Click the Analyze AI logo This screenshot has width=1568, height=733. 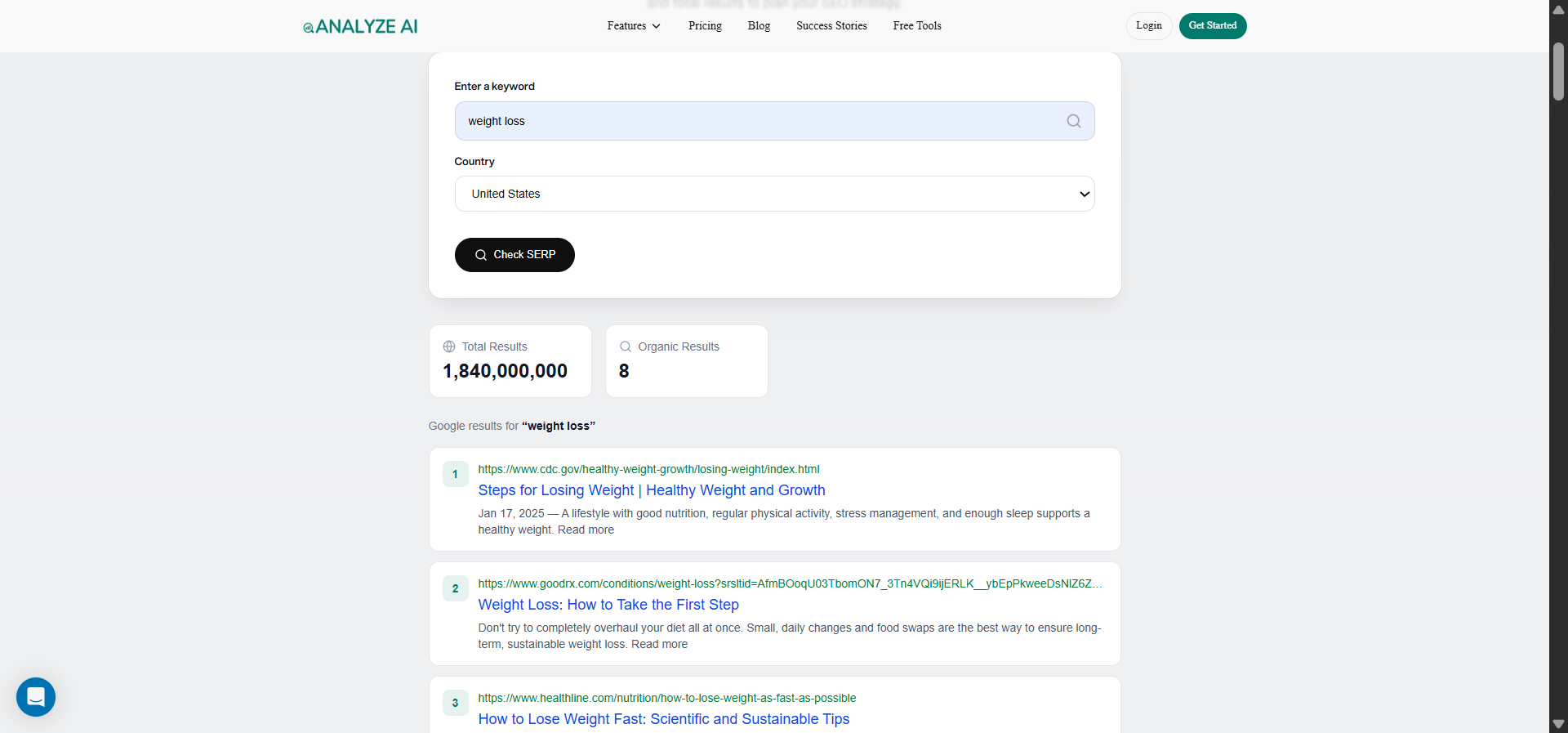[360, 26]
